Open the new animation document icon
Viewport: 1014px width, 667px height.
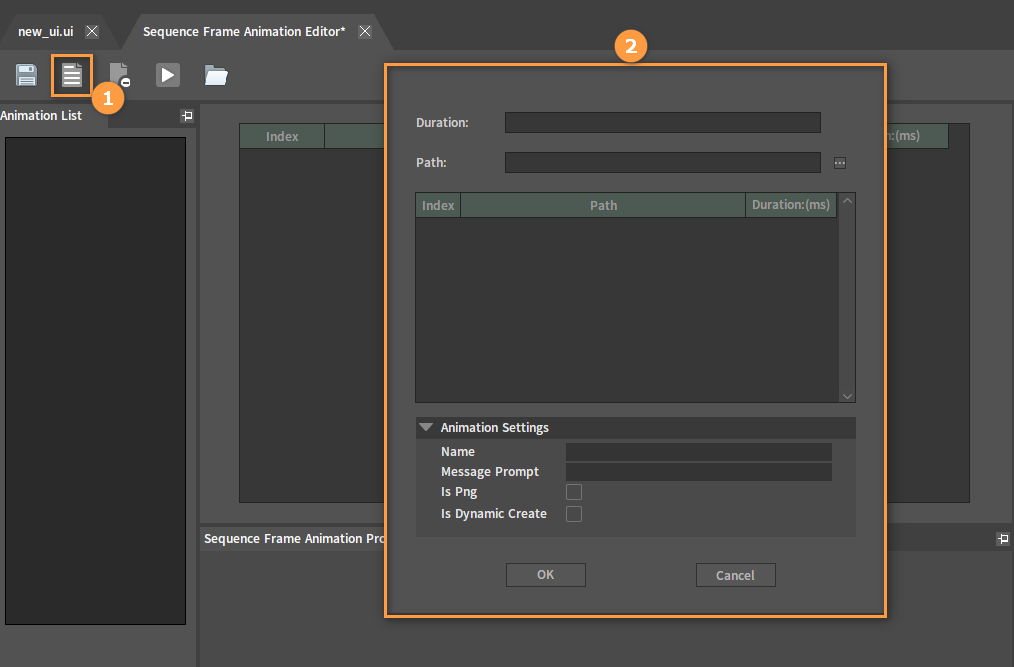(72, 75)
